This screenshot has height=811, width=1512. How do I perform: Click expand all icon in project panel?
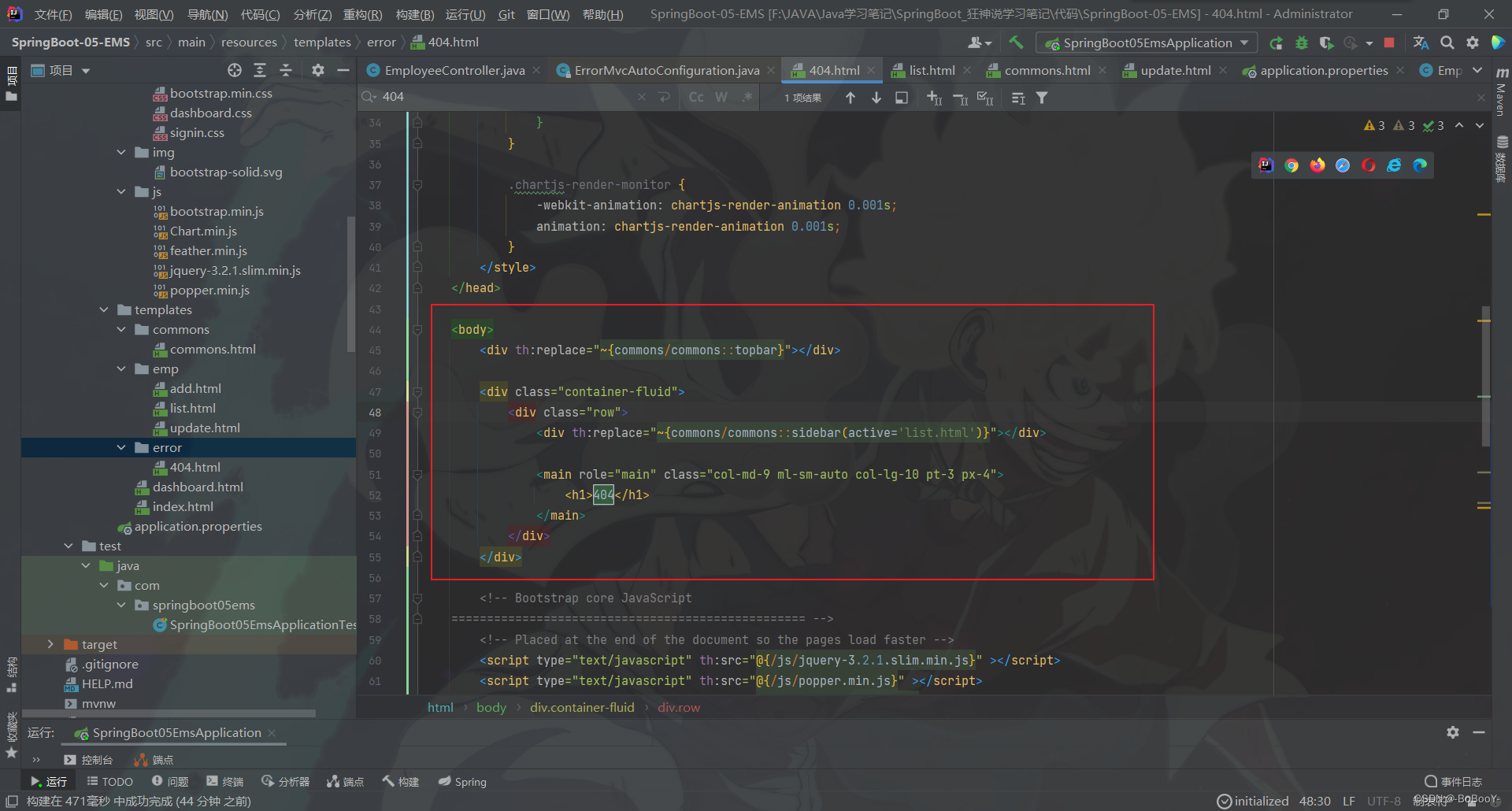pyautogui.click(x=260, y=71)
